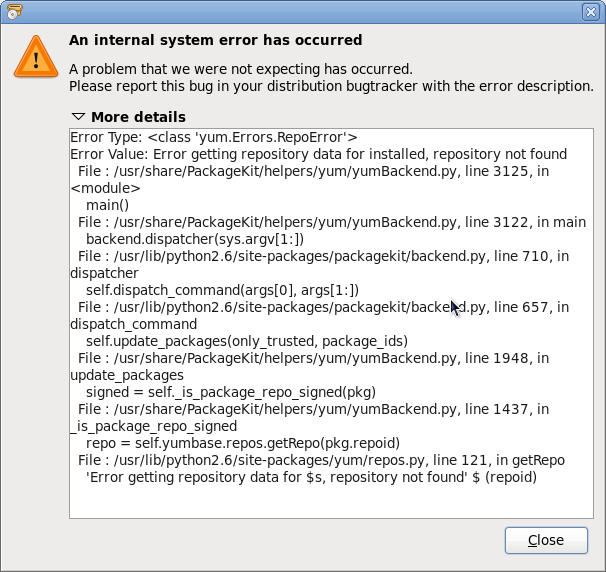Click the orange warning triangle icon
This screenshot has width=606, height=572.
(36, 56)
